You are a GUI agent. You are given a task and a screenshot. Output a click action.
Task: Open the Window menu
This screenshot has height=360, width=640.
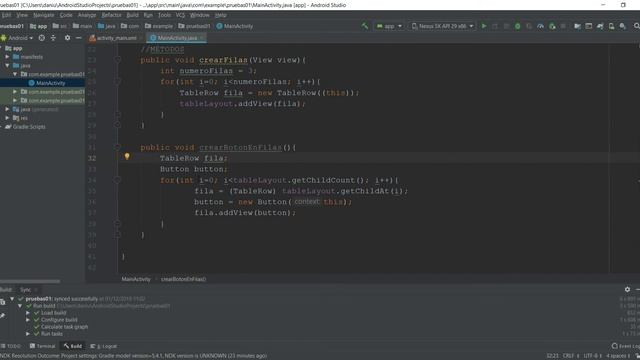(199, 15)
